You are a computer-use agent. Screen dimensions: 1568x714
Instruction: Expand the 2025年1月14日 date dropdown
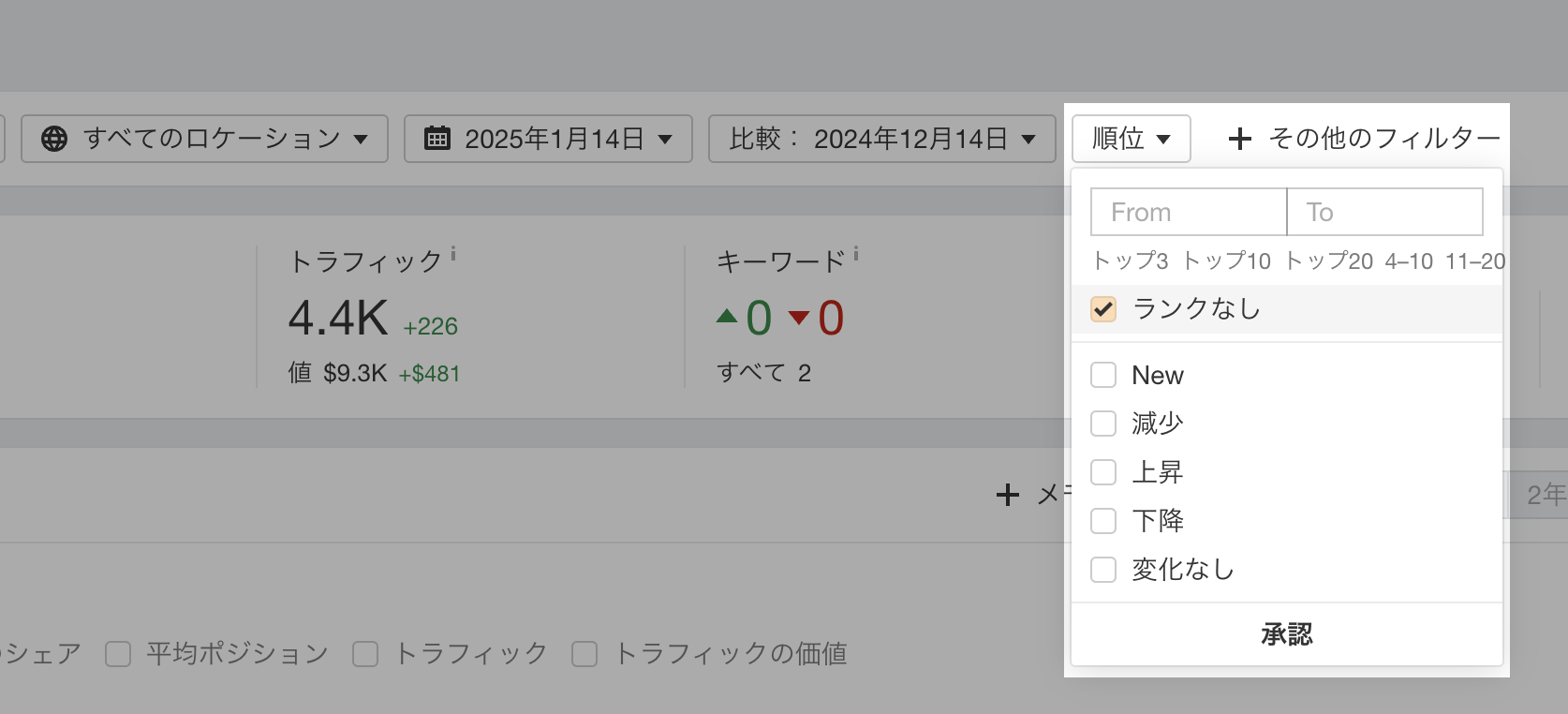tap(548, 139)
